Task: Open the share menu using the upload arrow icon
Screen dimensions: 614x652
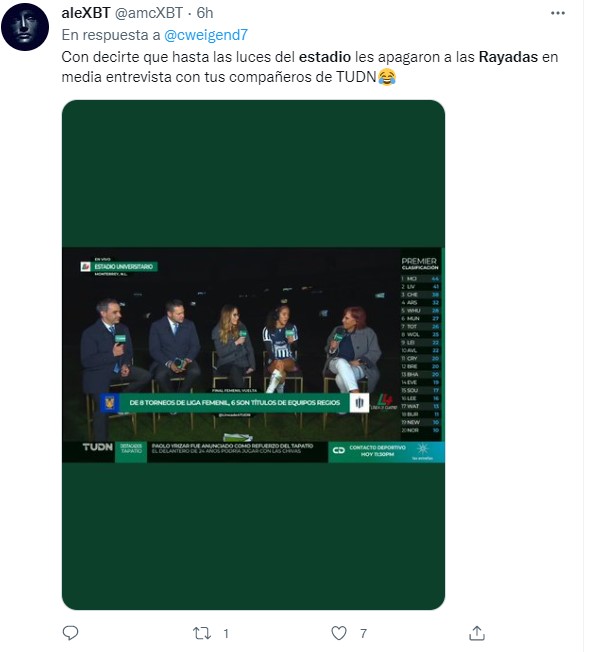Action: pyautogui.click(x=477, y=633)
